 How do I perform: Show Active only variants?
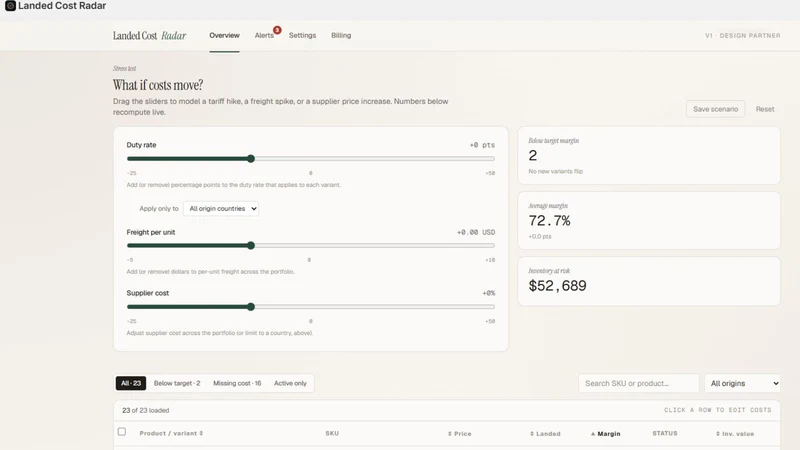290,383
